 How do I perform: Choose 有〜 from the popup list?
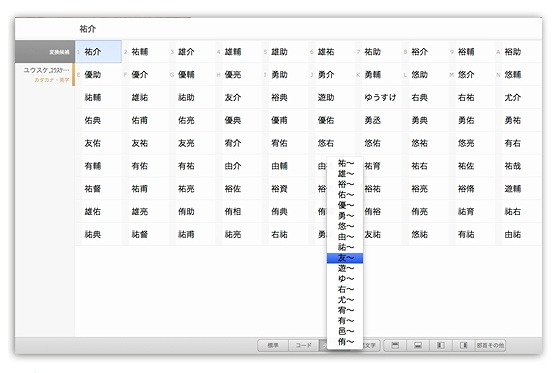tap(345, 321)
